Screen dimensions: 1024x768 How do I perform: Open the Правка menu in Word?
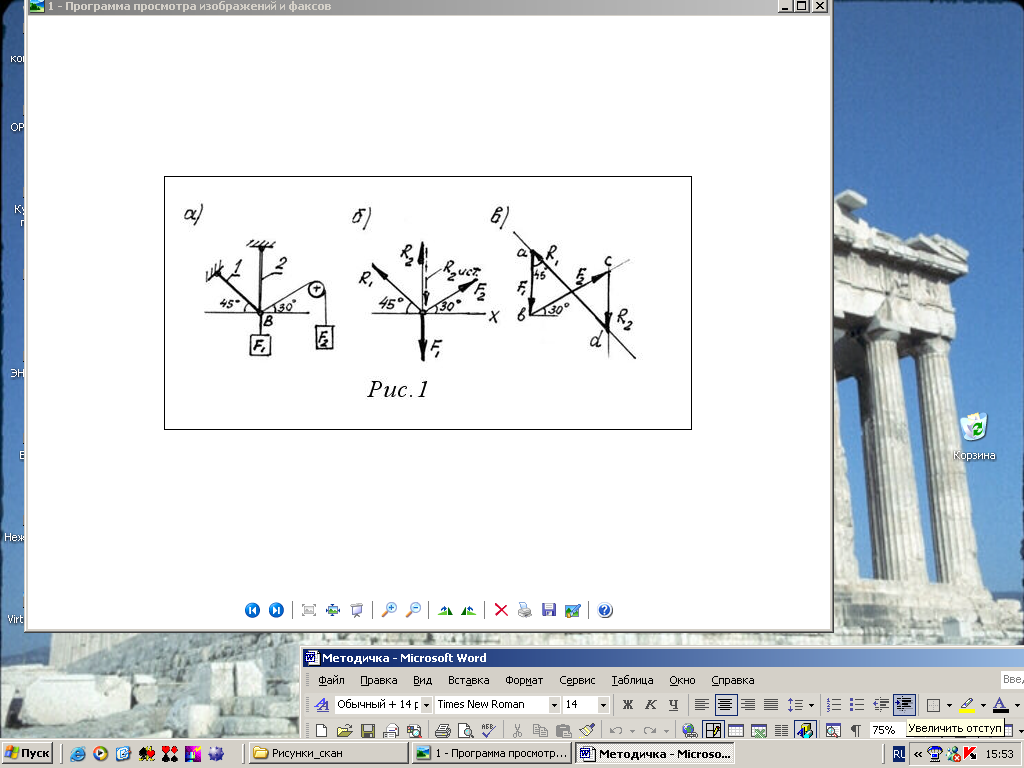pyautogui.click(x=378, y=680)
